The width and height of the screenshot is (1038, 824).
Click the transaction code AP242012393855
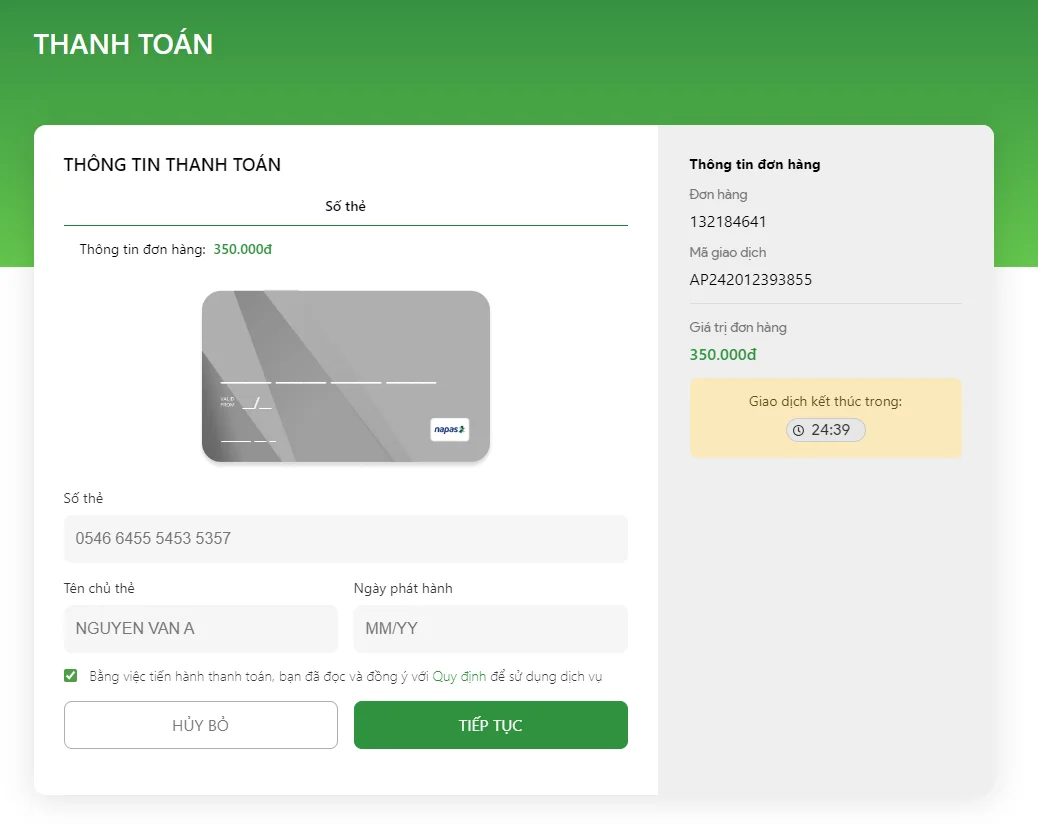tap(751, 280)
